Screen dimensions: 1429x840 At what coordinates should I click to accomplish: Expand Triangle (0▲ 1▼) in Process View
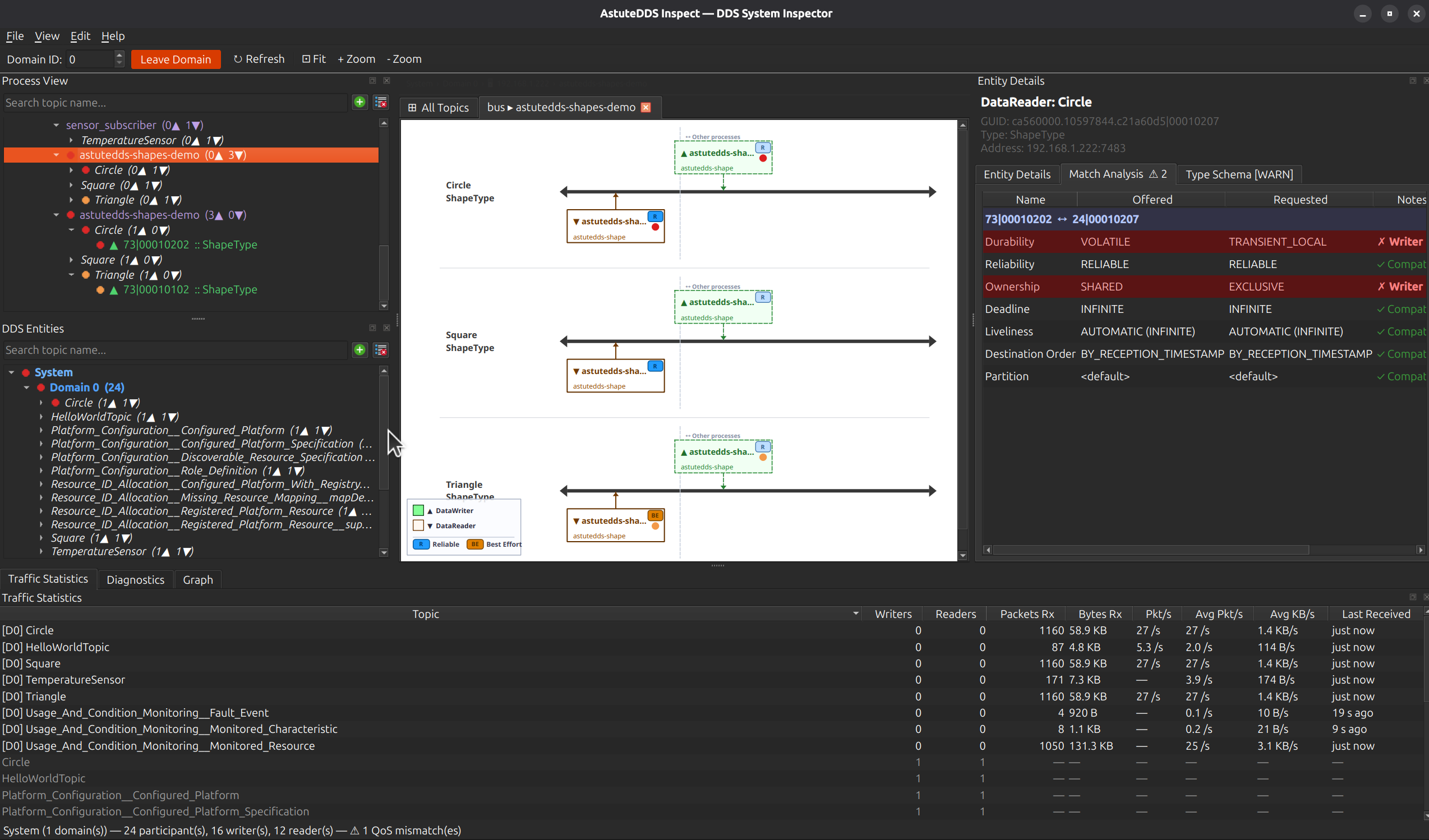pos(71,200)
